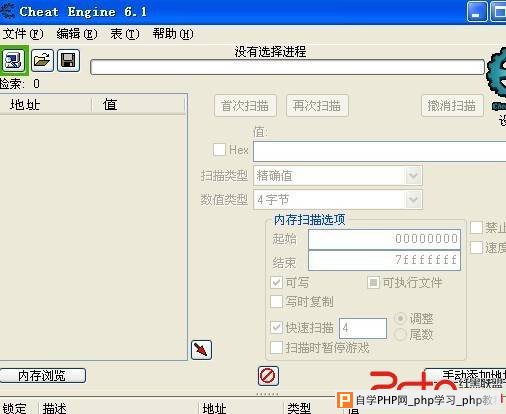506x414 pixels.
Task: Enable 扫描时暂停游戏 checkbox
Action: tap(276, 348)
